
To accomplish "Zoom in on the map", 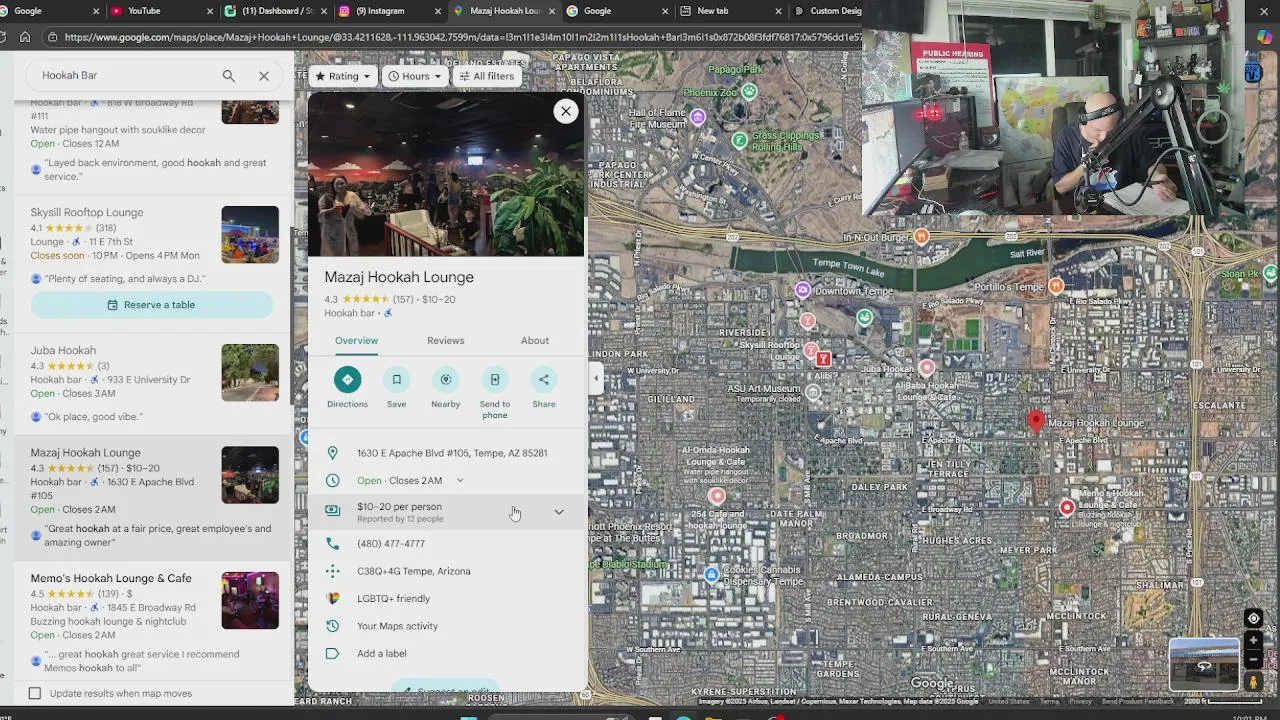I will coord(1253,641).
